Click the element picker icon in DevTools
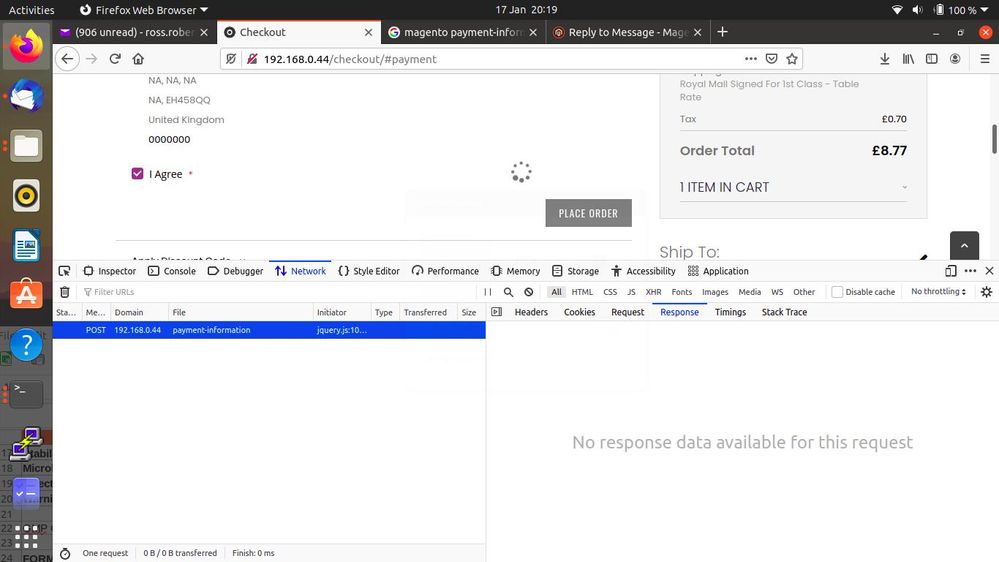 [65, 271]
